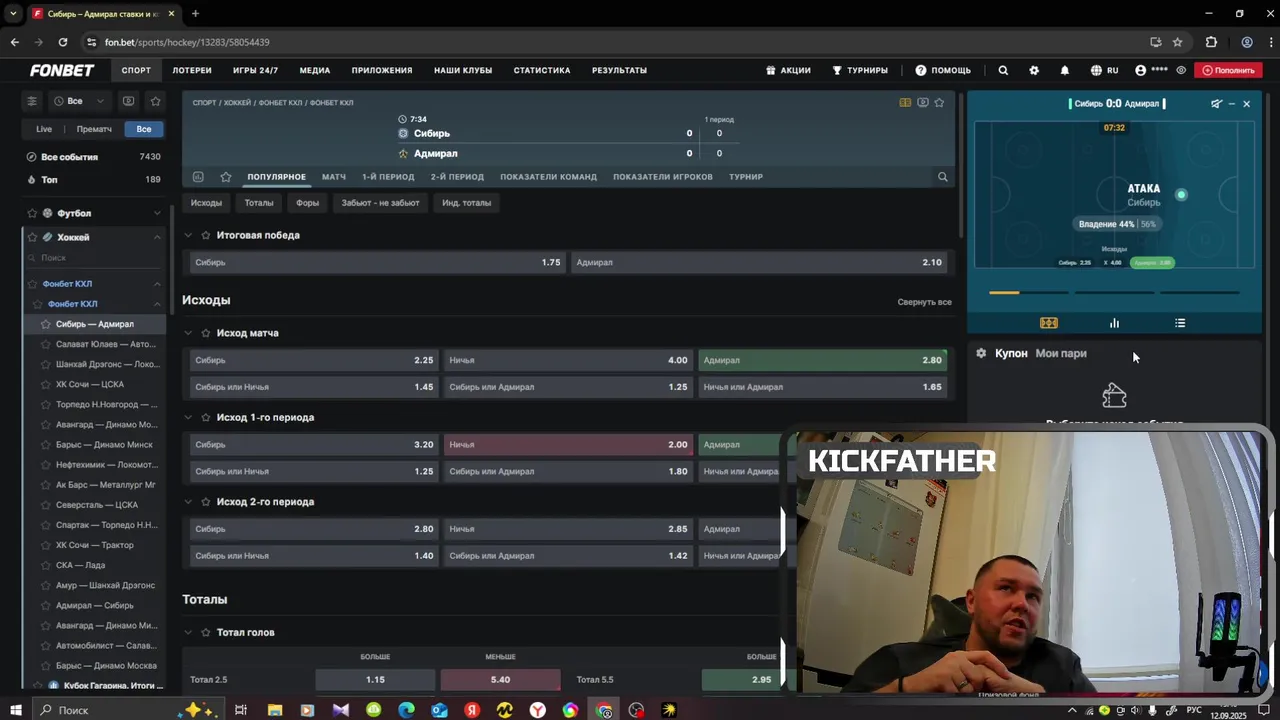
Task: Collapse the Исход 1-го периода market
Action: pos(188,418)
